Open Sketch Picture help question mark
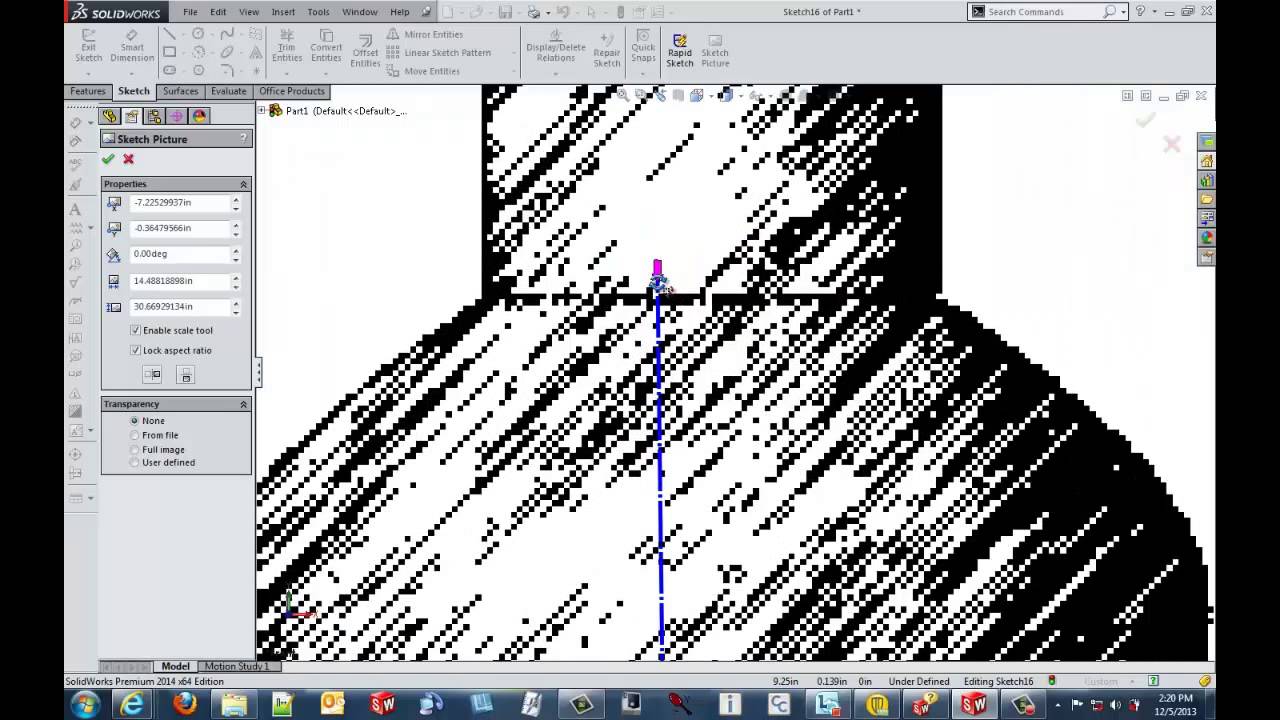 [x=243, y=139]
